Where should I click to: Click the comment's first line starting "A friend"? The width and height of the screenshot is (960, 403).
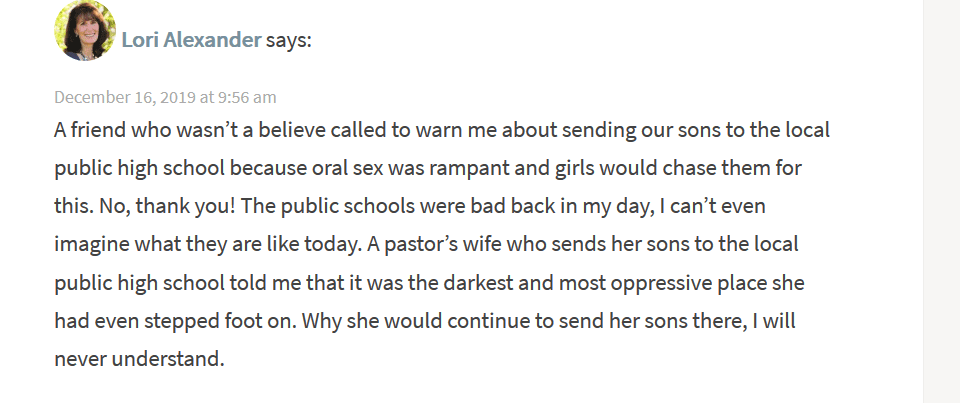pos(442,130)
